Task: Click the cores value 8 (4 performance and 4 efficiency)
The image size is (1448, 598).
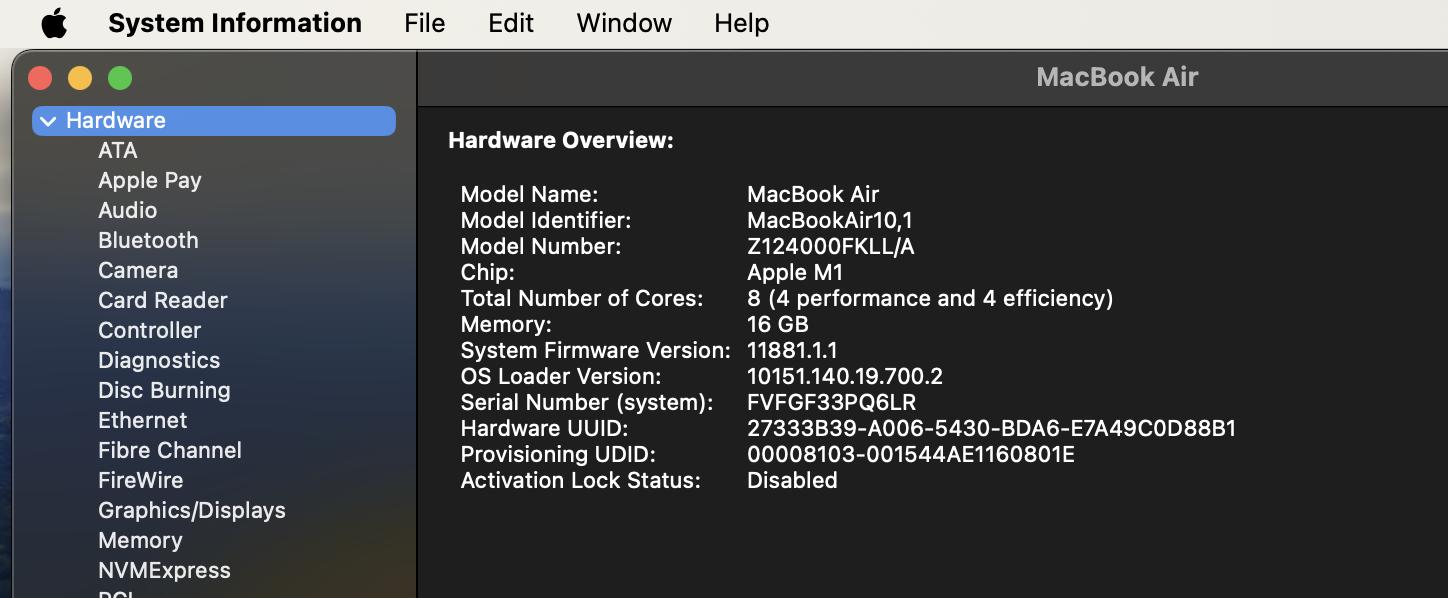Action: [930, 298]
